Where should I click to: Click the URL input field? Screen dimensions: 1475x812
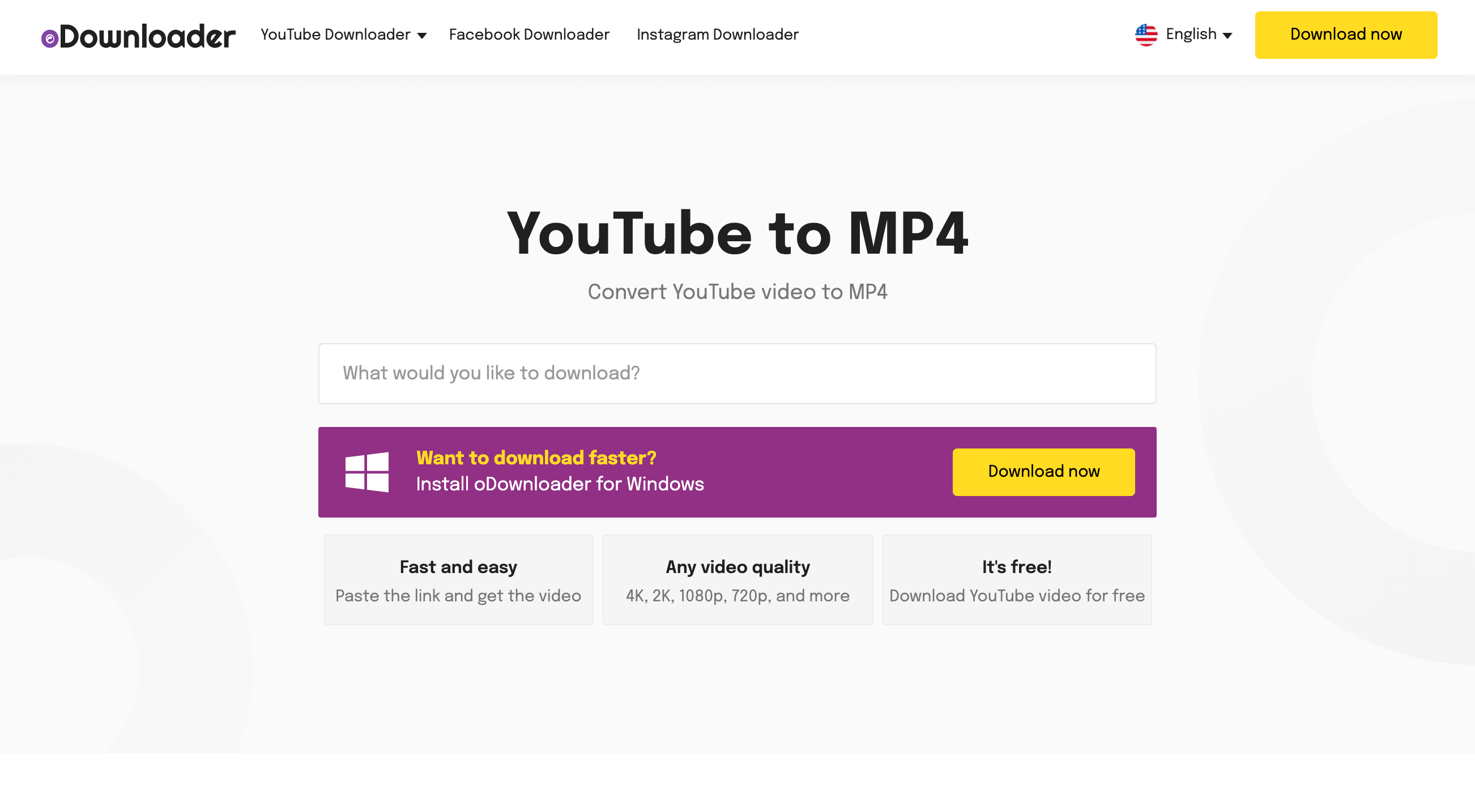pyautogui.click(x=738, y=374)
